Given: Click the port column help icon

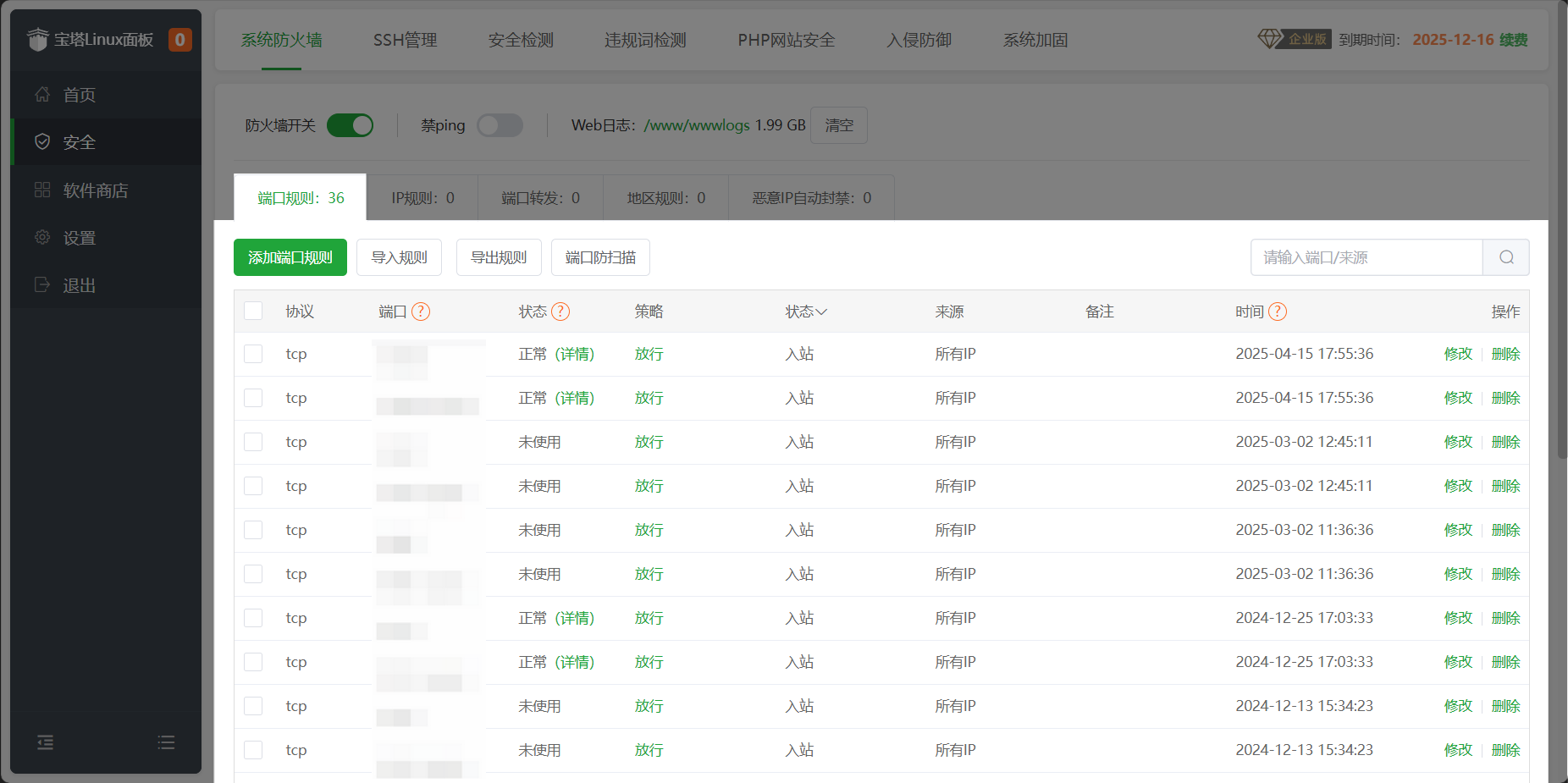Looking at the screenshot, I should coord(421,312).
